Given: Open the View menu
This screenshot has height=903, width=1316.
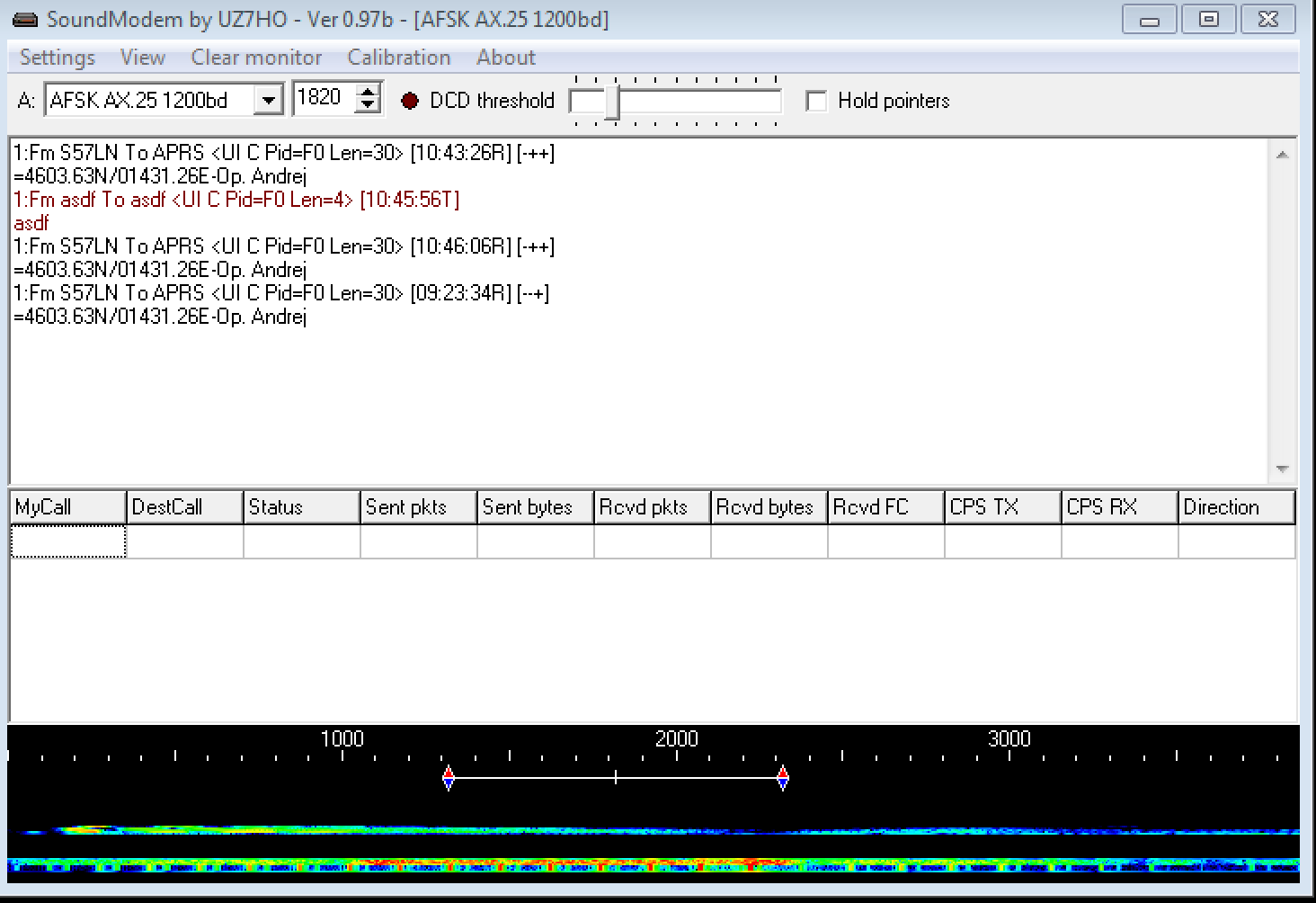Looking at the screenshot, I should click(x=143, y=58).
